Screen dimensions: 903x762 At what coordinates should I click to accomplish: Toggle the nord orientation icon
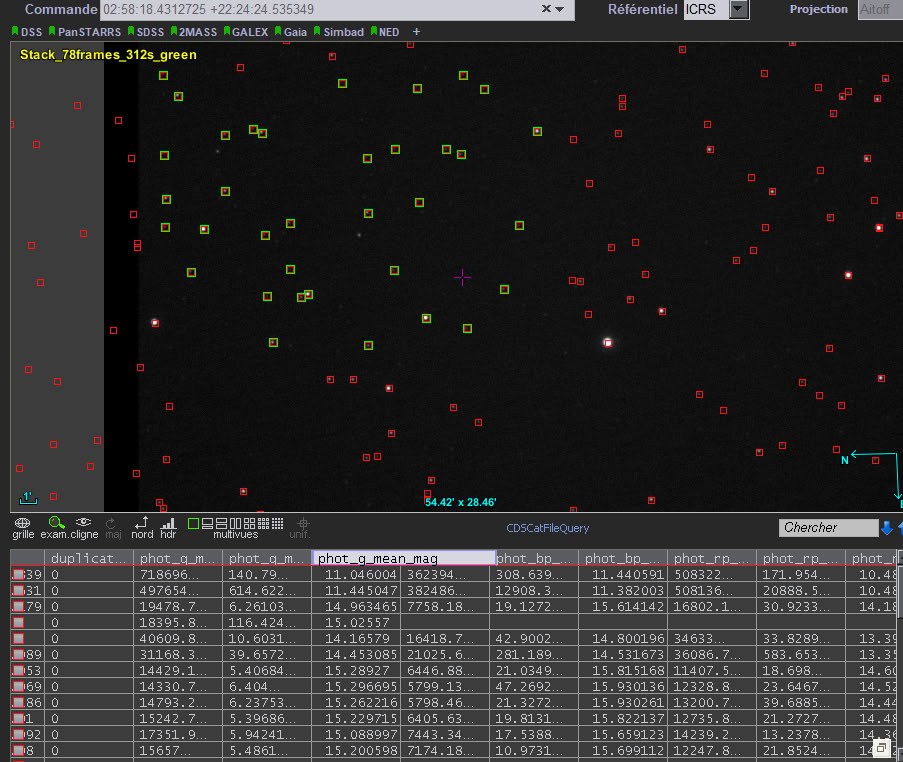tap(141, 522)
